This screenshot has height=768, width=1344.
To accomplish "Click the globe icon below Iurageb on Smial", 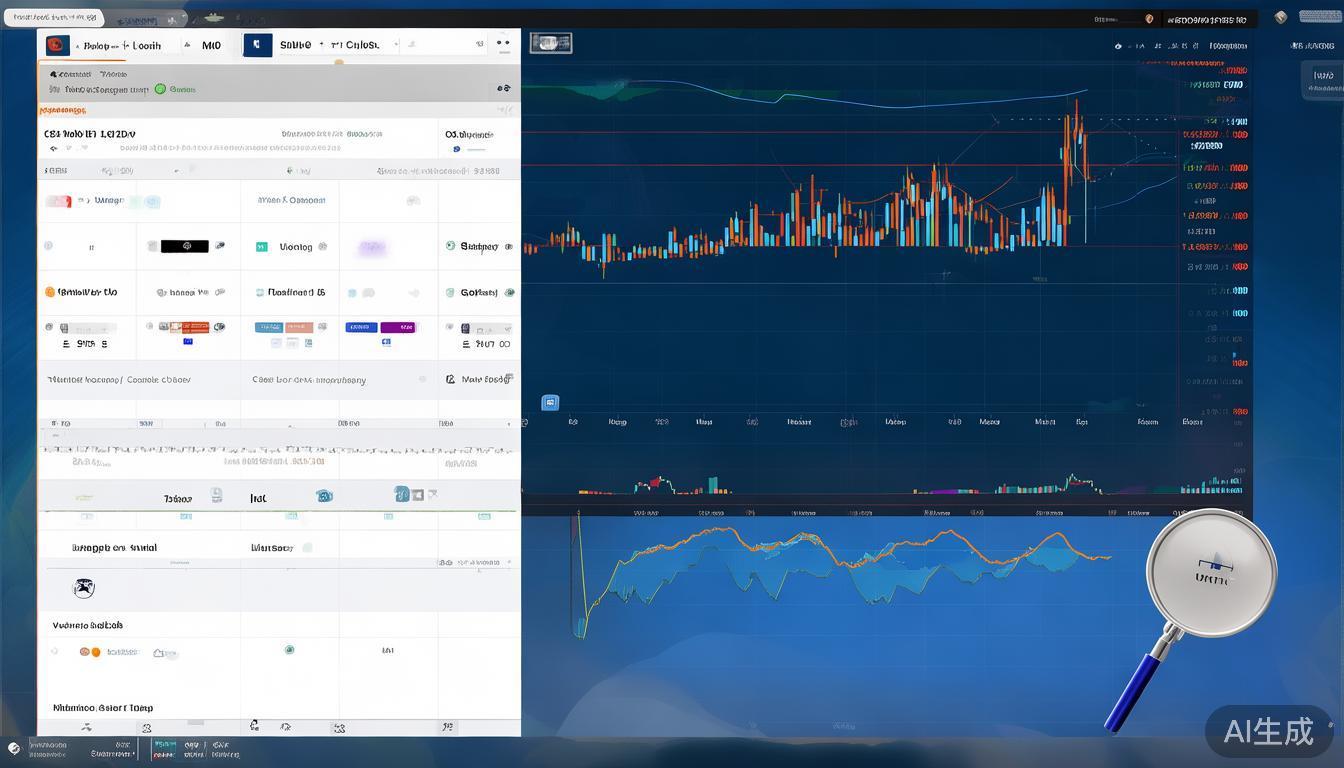I will (83, 586).
